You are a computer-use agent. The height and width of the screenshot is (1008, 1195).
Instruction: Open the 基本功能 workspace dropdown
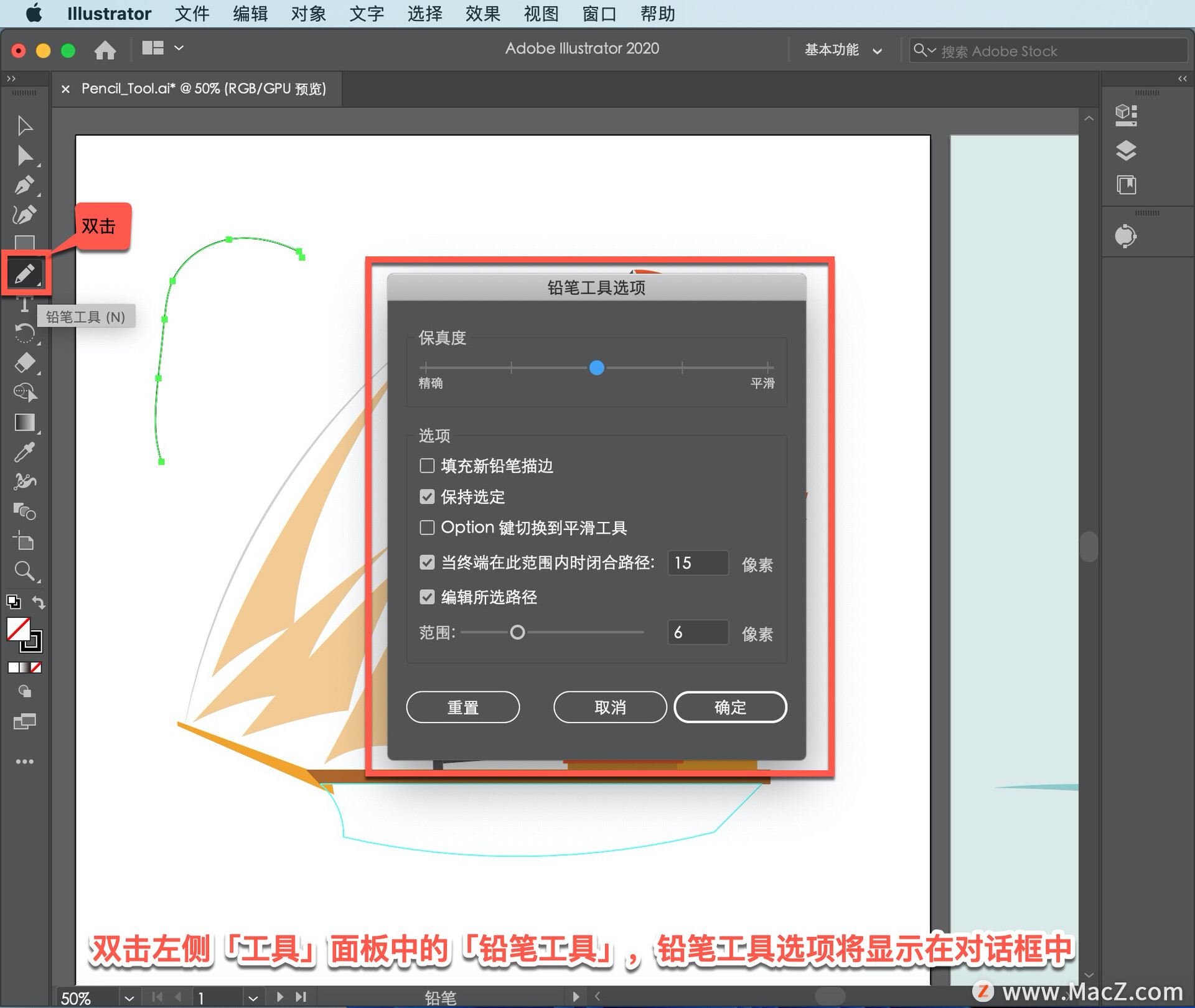[843, 50]
